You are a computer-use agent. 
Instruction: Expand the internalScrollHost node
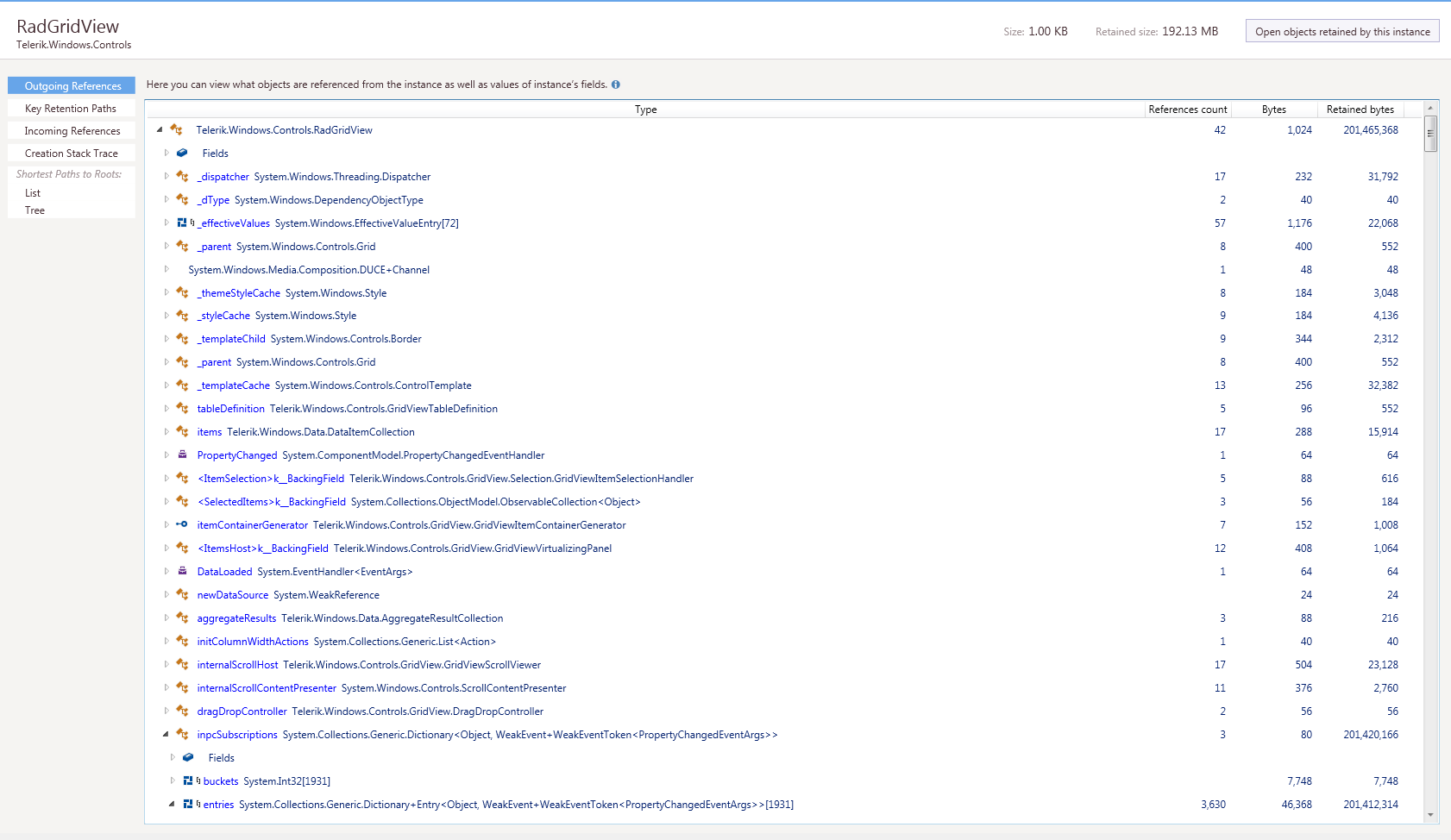pos(166,665)
